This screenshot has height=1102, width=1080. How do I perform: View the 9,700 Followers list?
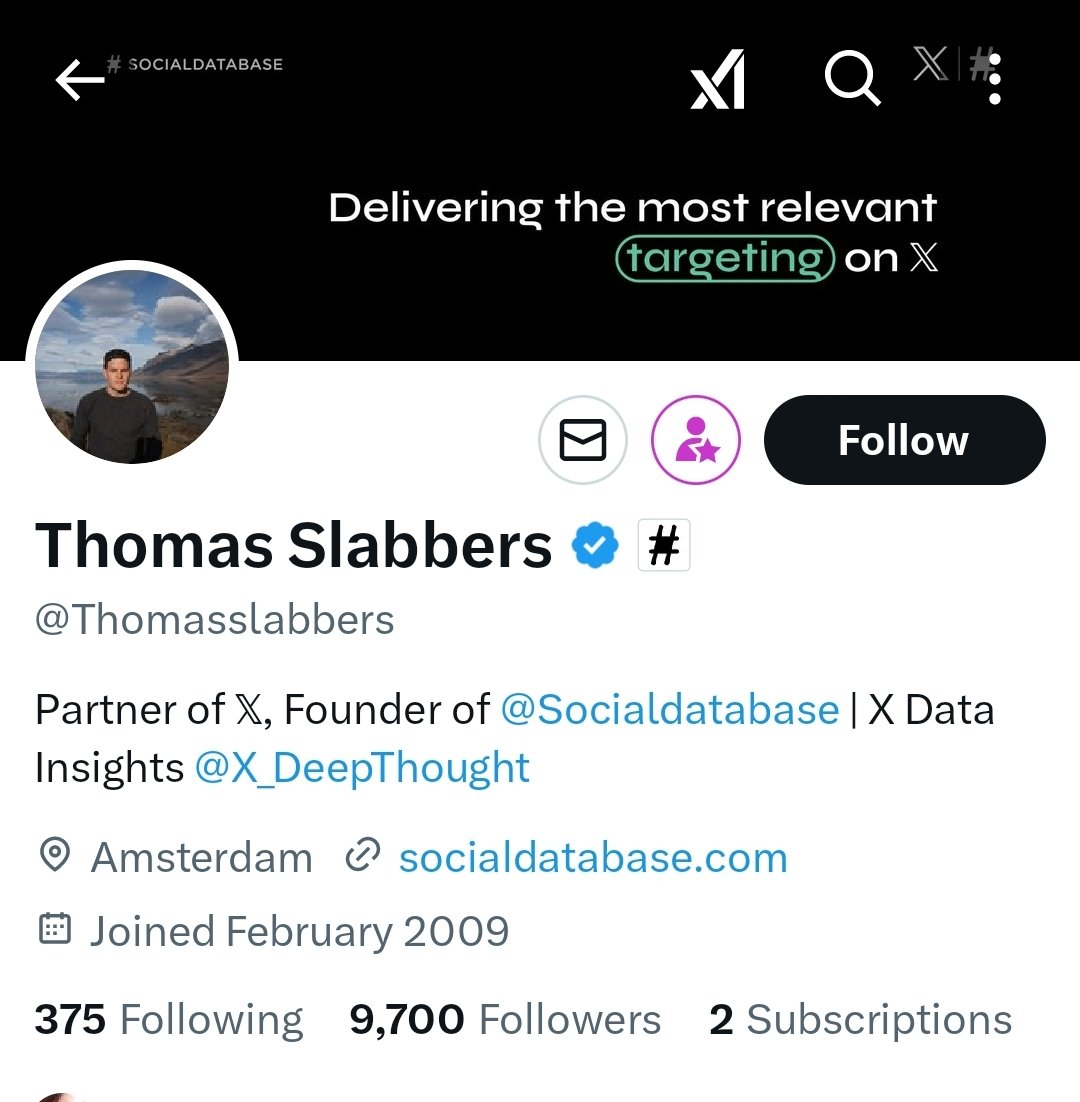point(505,1020)
